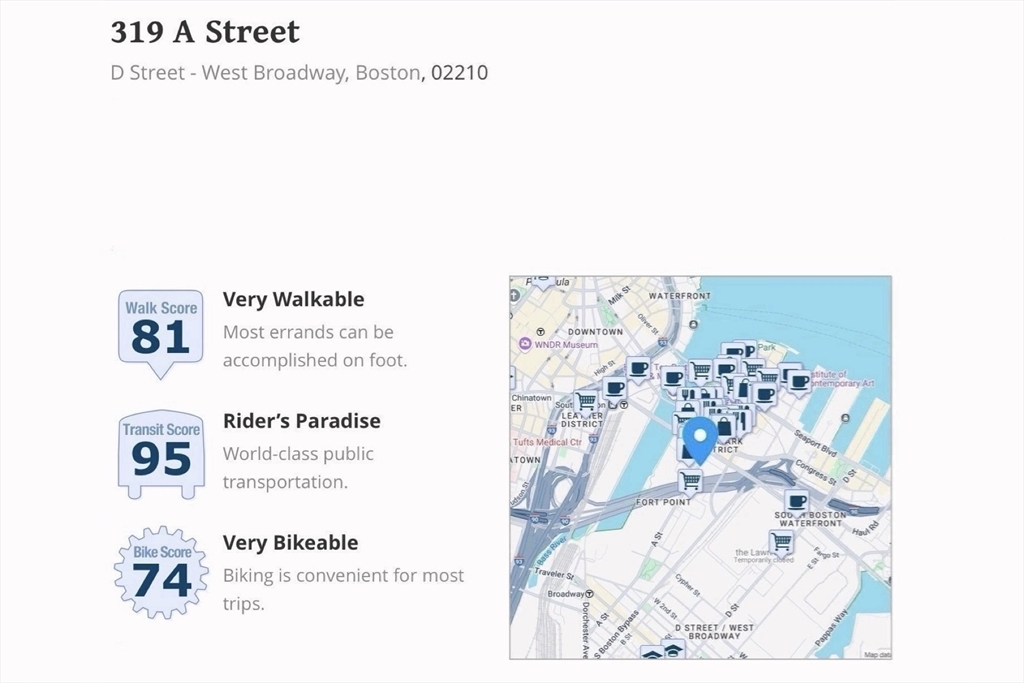Click the shopping cart marker near Leather District
The image size is (1024, 683).
pos(586,402)
